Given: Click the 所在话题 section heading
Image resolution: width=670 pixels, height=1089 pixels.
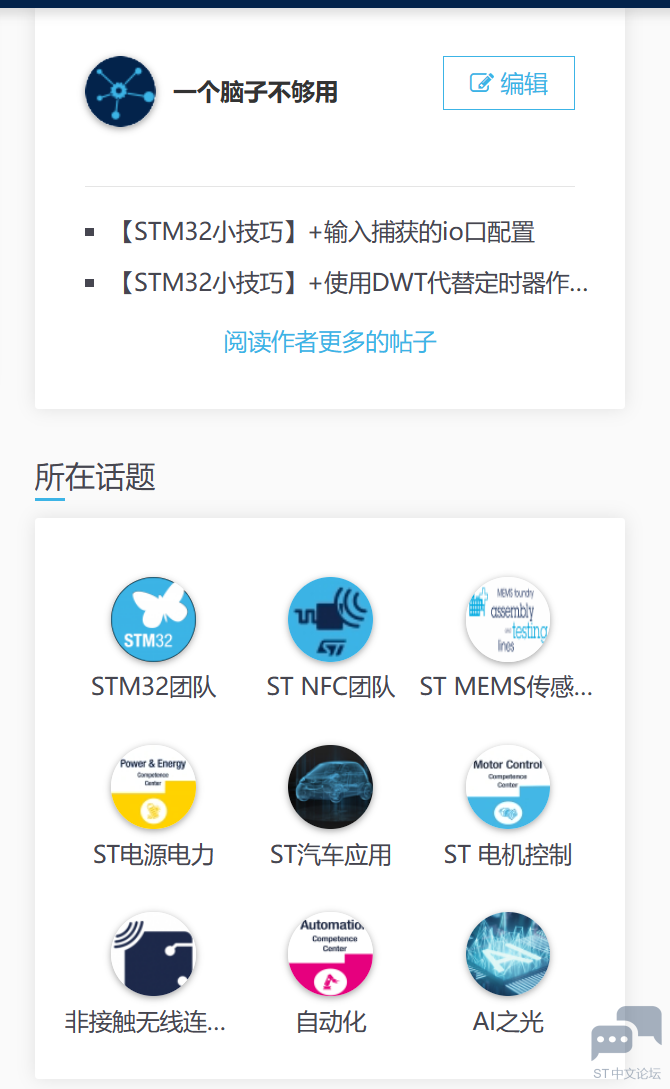Looking at the screenshot, I should pyautogui.click(x=95, y=477).
